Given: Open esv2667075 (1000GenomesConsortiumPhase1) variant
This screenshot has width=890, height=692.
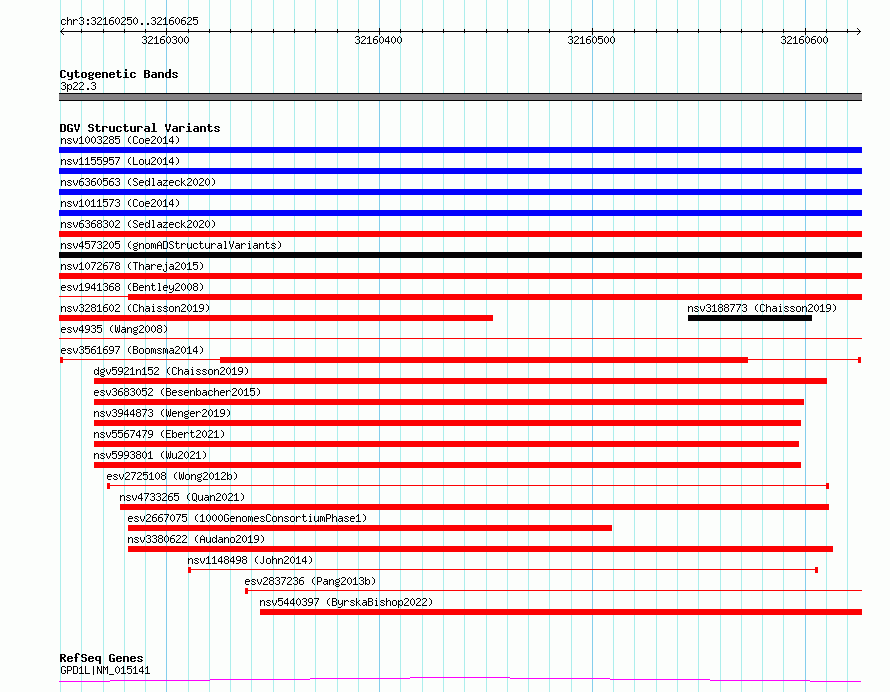Looking at the screenshot, I should tap(247, 518).
